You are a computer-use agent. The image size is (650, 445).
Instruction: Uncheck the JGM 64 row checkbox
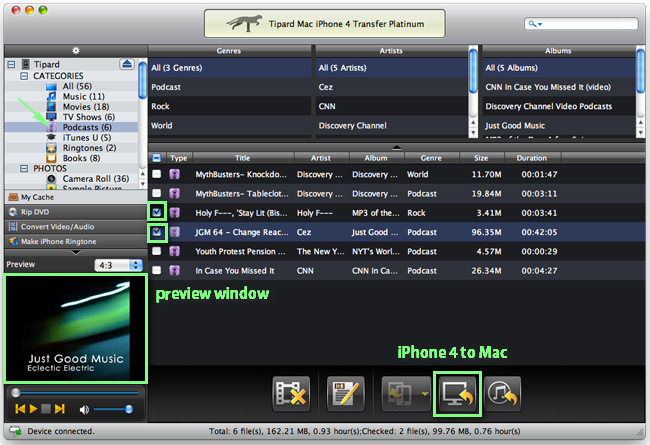coord(157,232)
